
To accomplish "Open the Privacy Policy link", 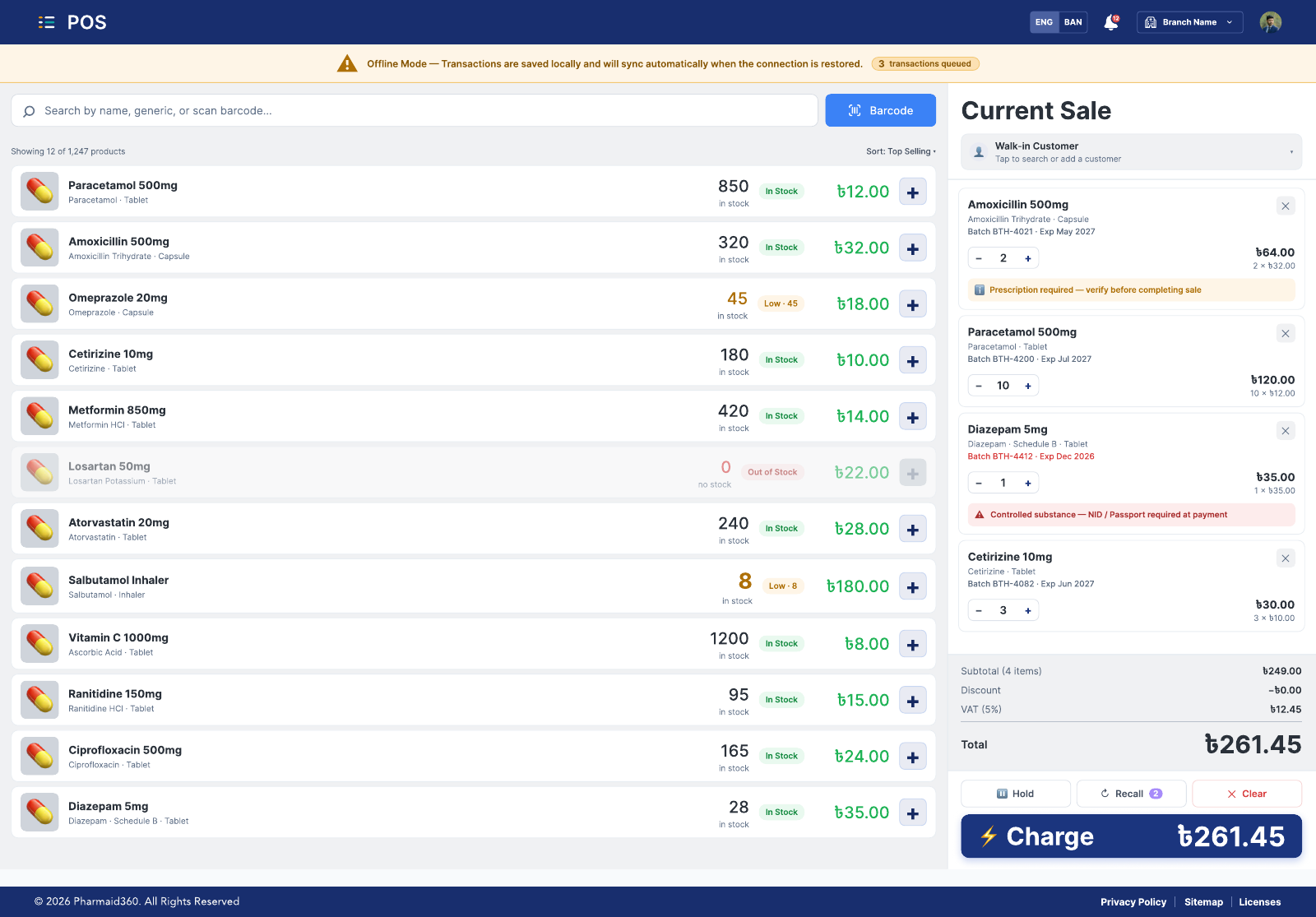I will [1133, 902].
